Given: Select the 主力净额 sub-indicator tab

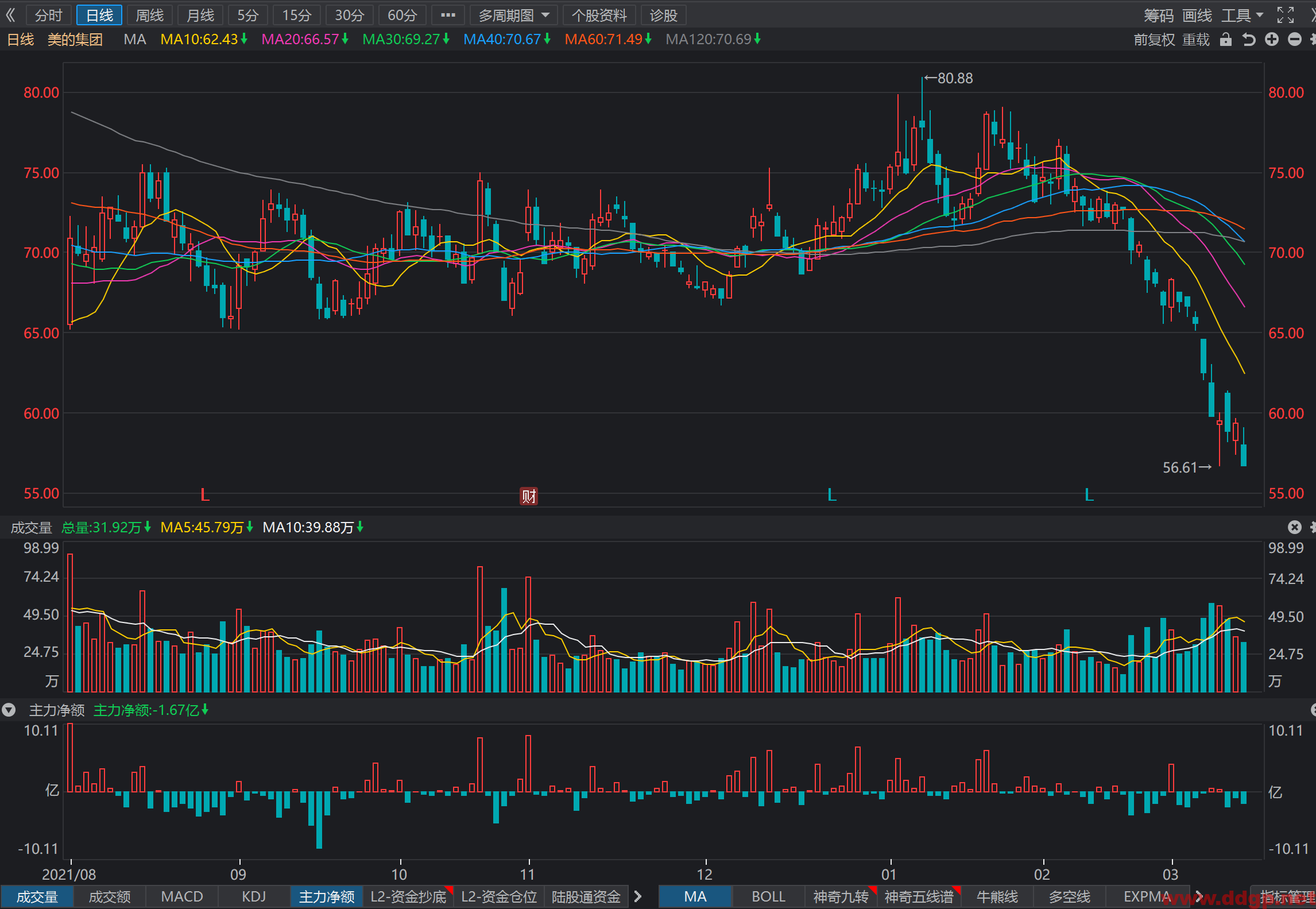Looking at the screenshot, I should [x=327, y=897].
